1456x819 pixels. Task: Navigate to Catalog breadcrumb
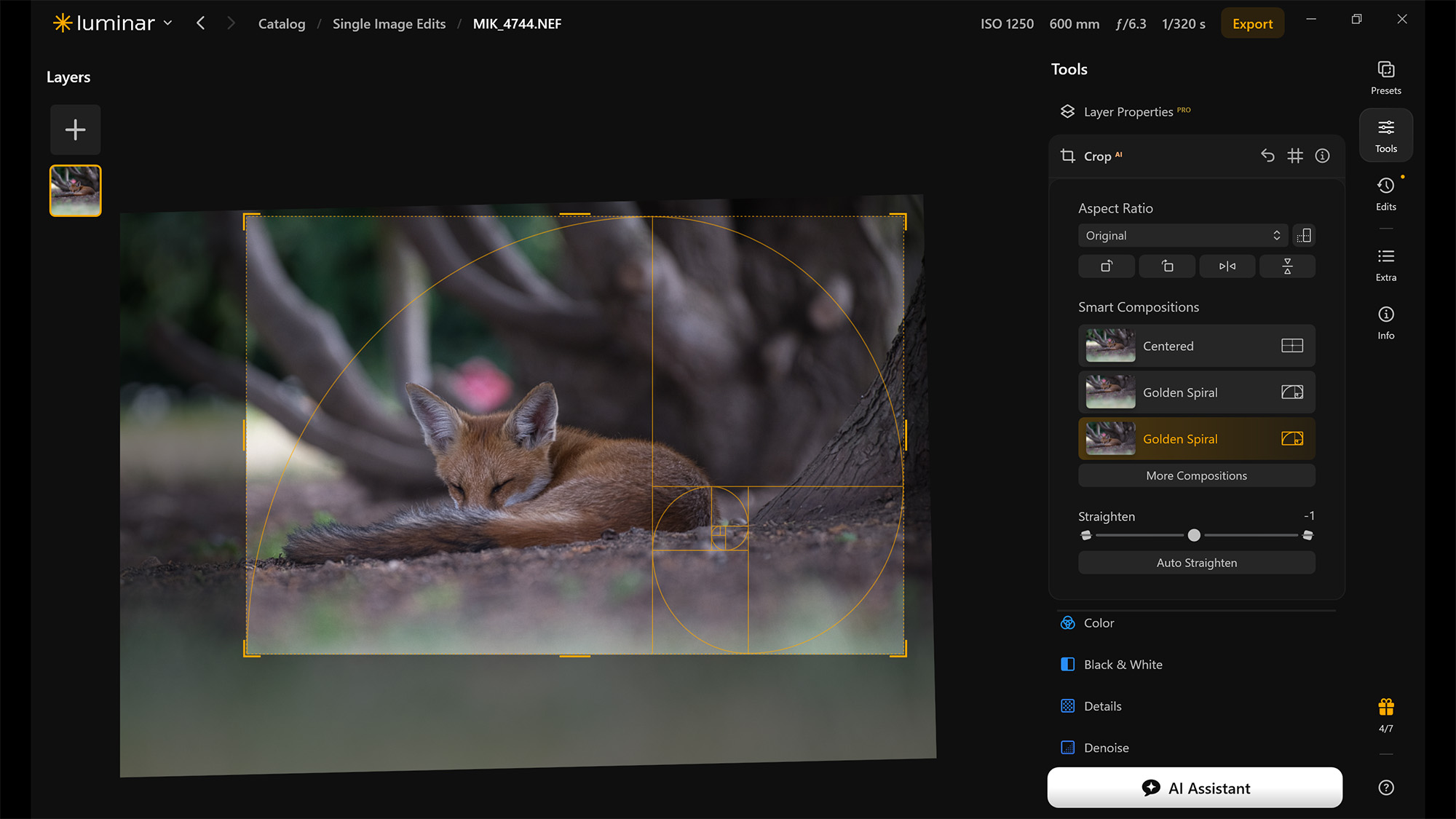coord(282,24)
